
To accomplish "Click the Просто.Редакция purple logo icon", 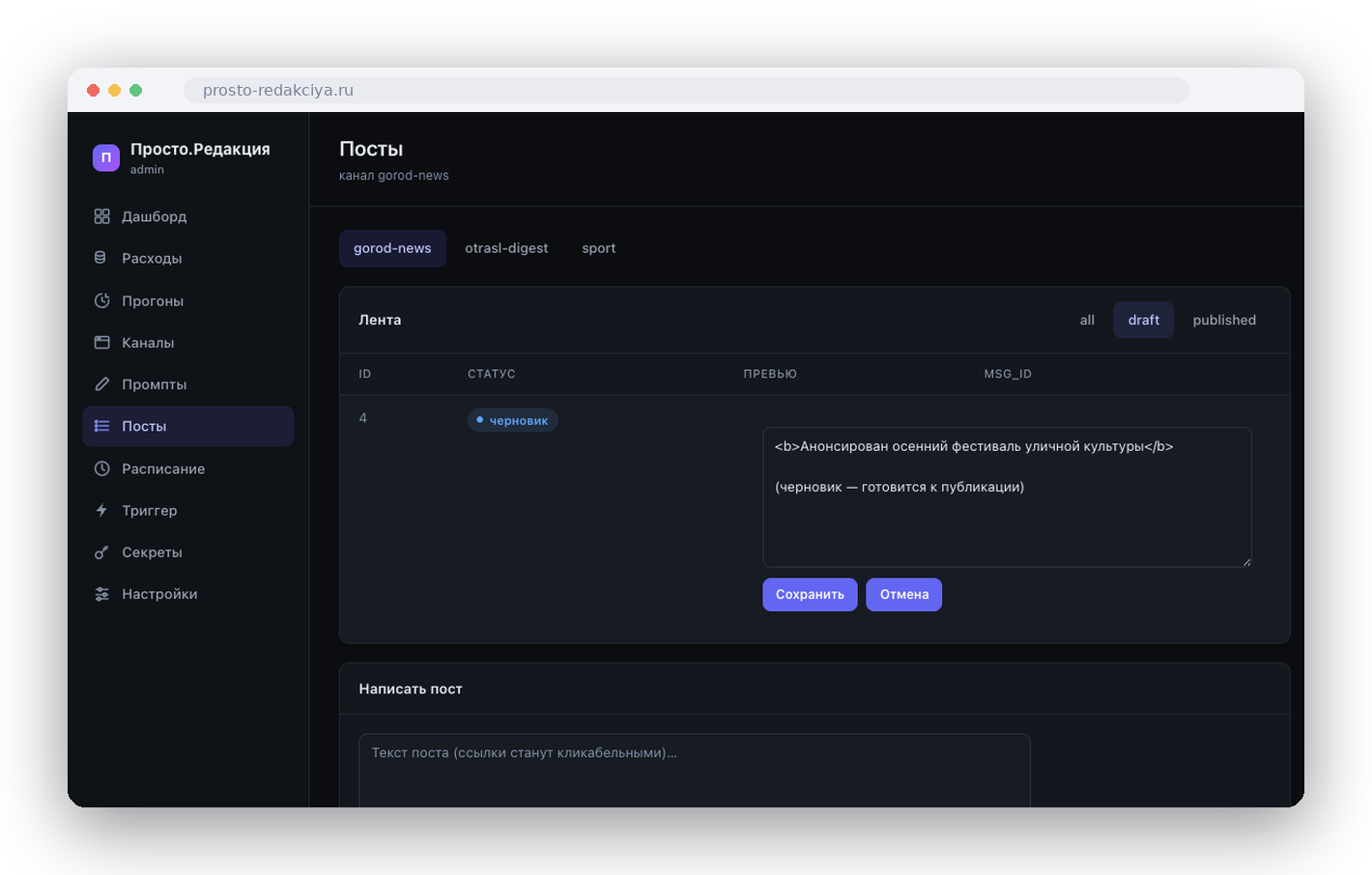I will click(x=106, y=157).
